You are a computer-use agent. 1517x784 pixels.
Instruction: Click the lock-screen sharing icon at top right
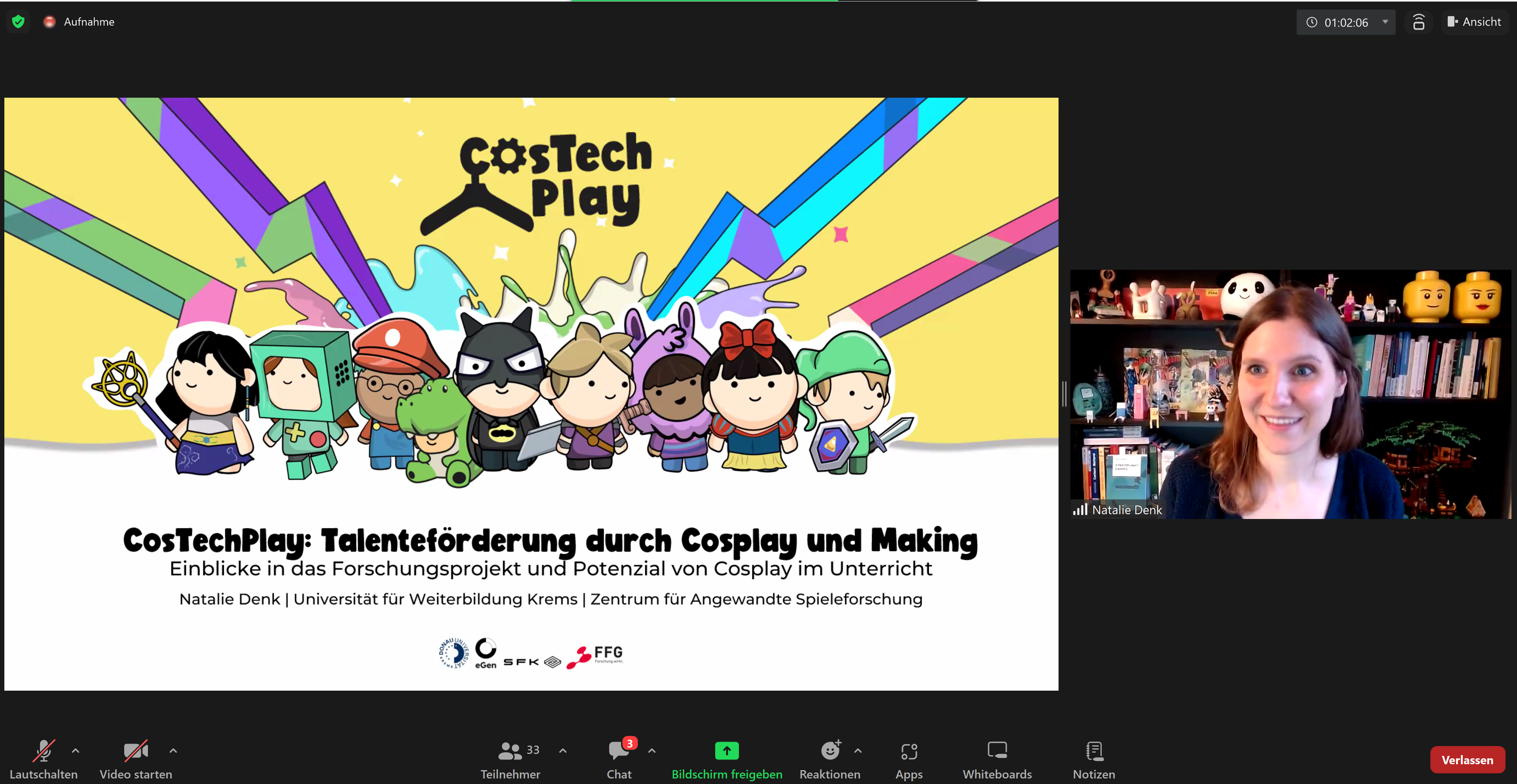coord(1419,22)
